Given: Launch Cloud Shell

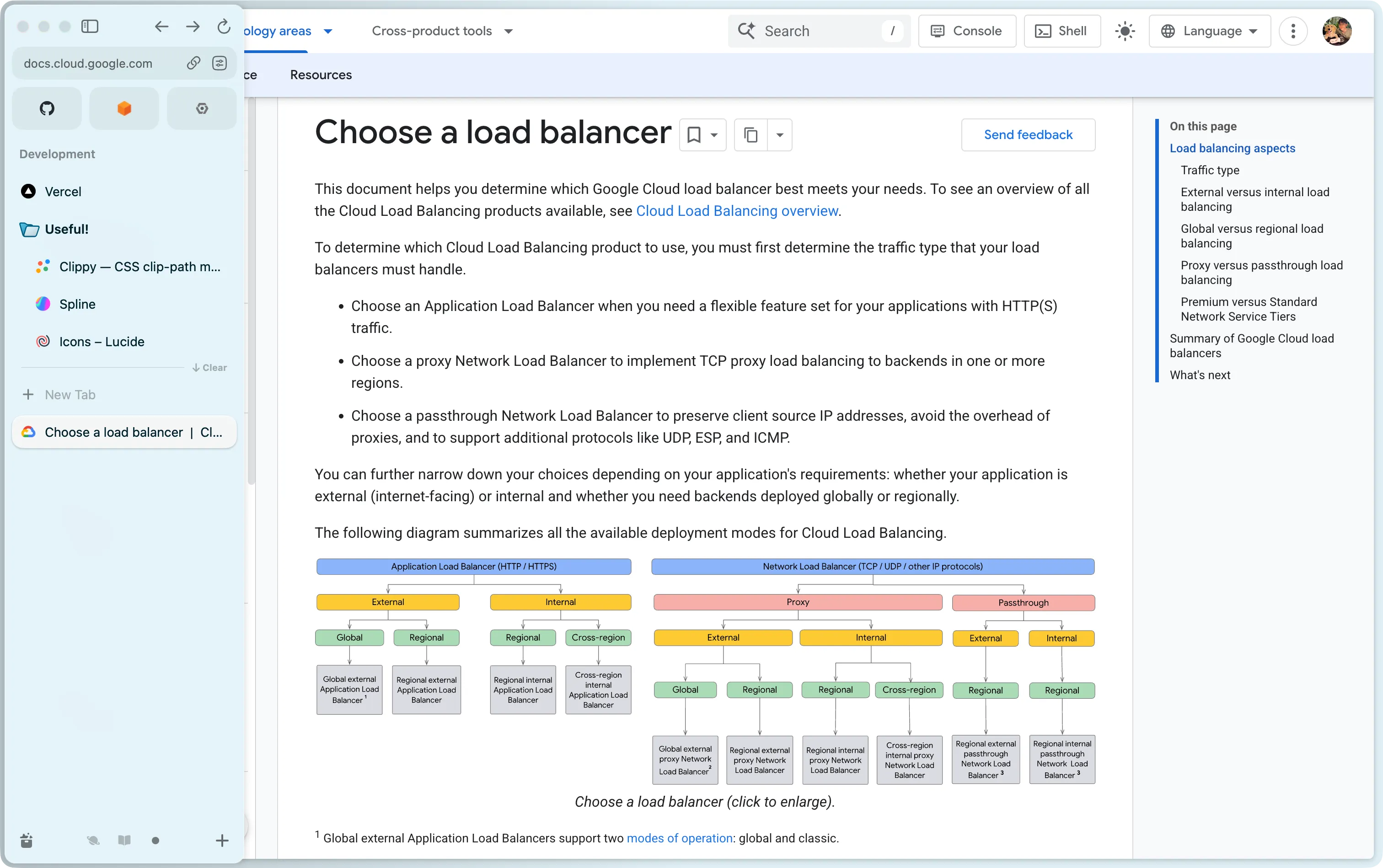Looking at the screenshot, I should [1062, 31].
